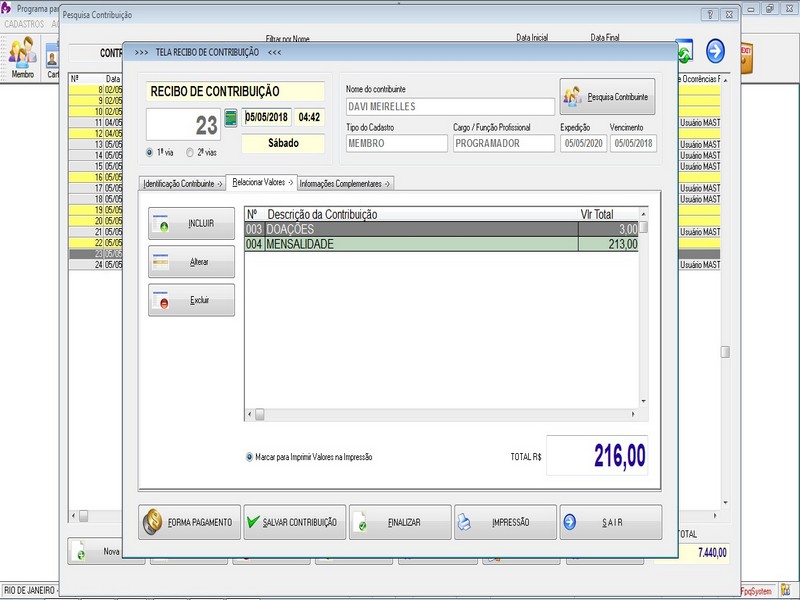Click the Vencimento date field
Image resolution: width=800 pixels, height=600 pixels.
(x=633, y=143)
